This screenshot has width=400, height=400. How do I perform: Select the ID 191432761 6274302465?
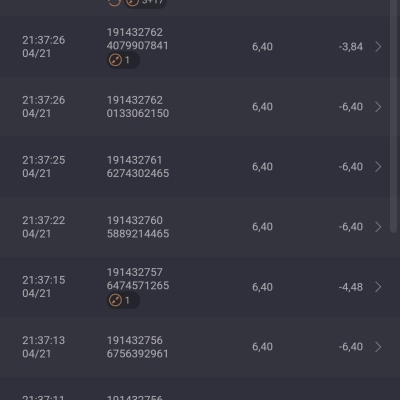pyautogui.click(x=138, y=167)
